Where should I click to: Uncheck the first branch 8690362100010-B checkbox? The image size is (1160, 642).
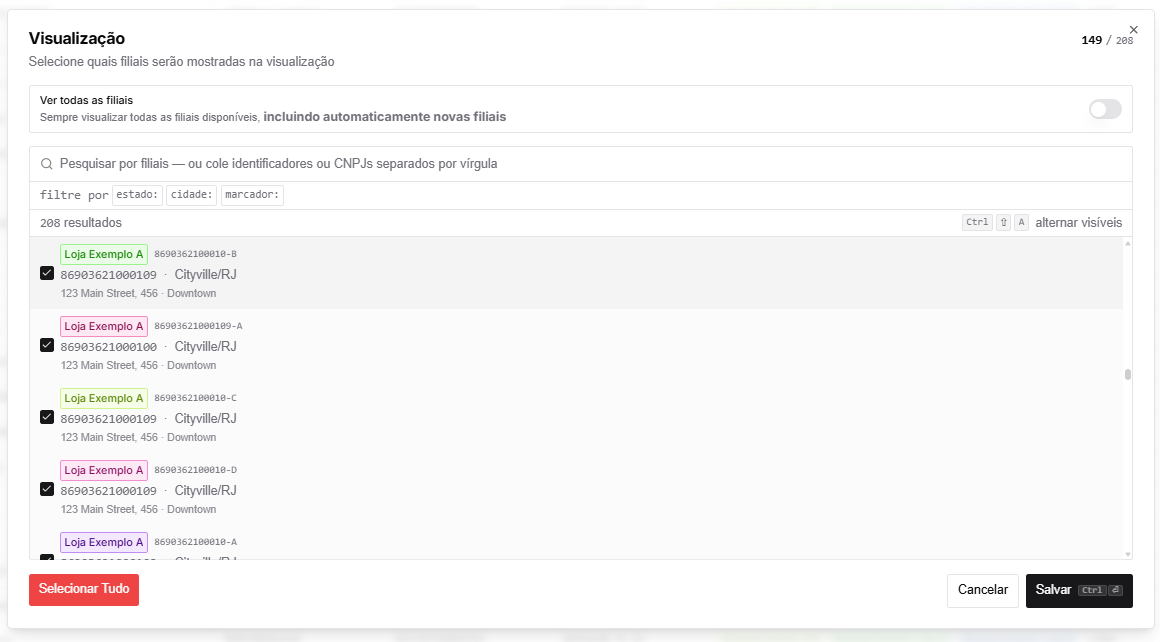47,273
